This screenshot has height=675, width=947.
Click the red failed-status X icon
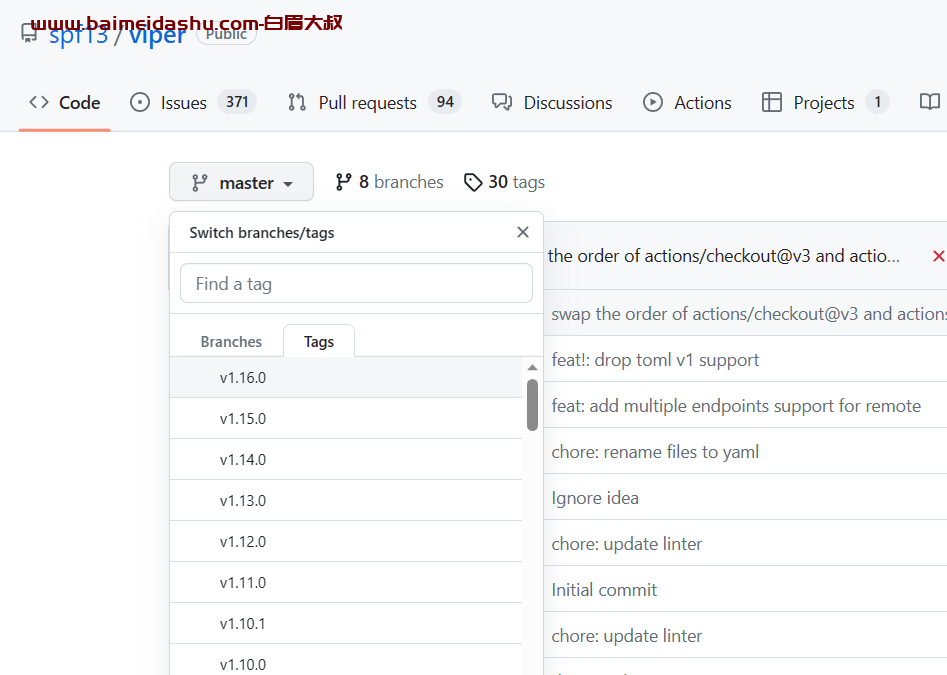[939, 256]
